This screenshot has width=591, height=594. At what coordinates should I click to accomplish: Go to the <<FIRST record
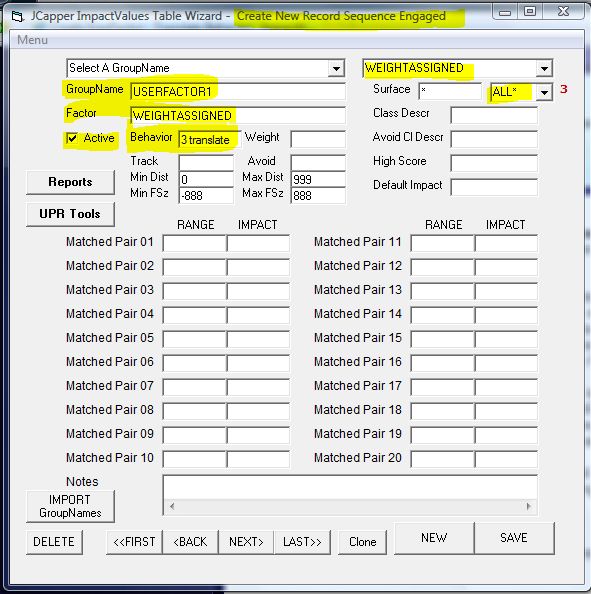coord(134,542)
